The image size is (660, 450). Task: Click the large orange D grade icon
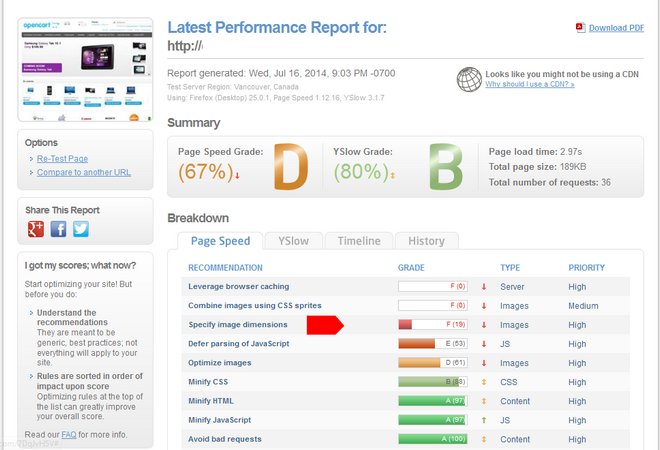(290, 166)
